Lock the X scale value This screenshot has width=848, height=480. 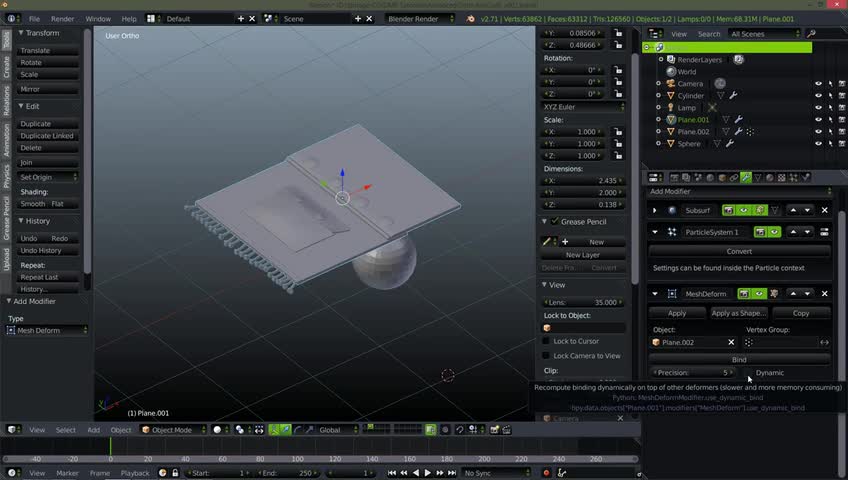tap(618, 132)
